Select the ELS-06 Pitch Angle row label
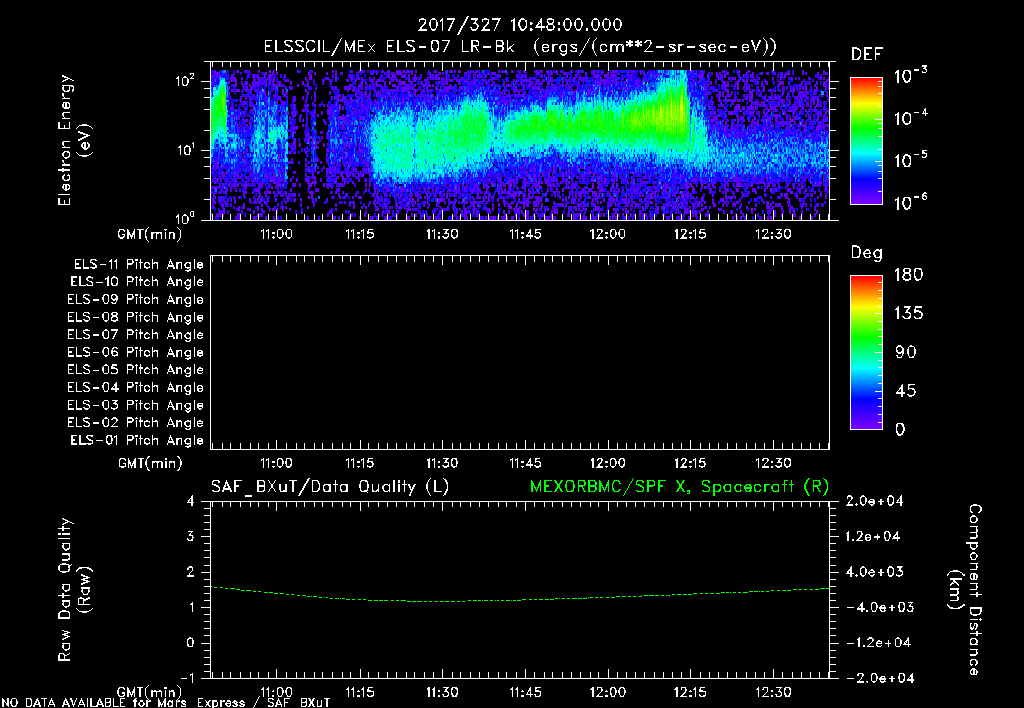This screenshot has height=708, width=1024. (x=135, y=353)
